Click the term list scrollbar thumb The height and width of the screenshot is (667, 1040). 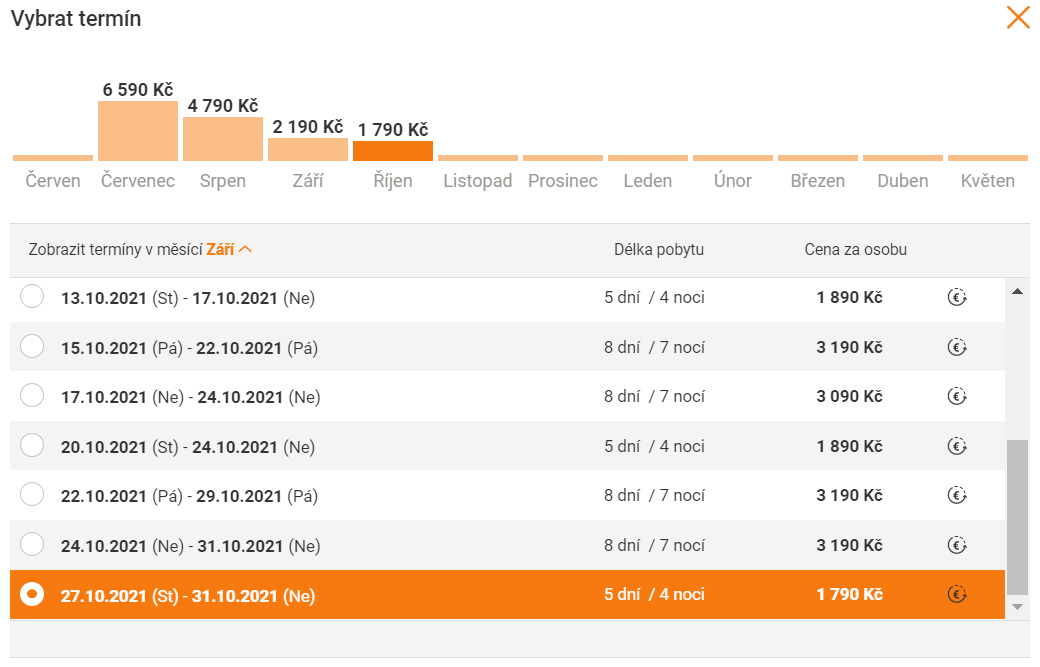pos(1017,517)
